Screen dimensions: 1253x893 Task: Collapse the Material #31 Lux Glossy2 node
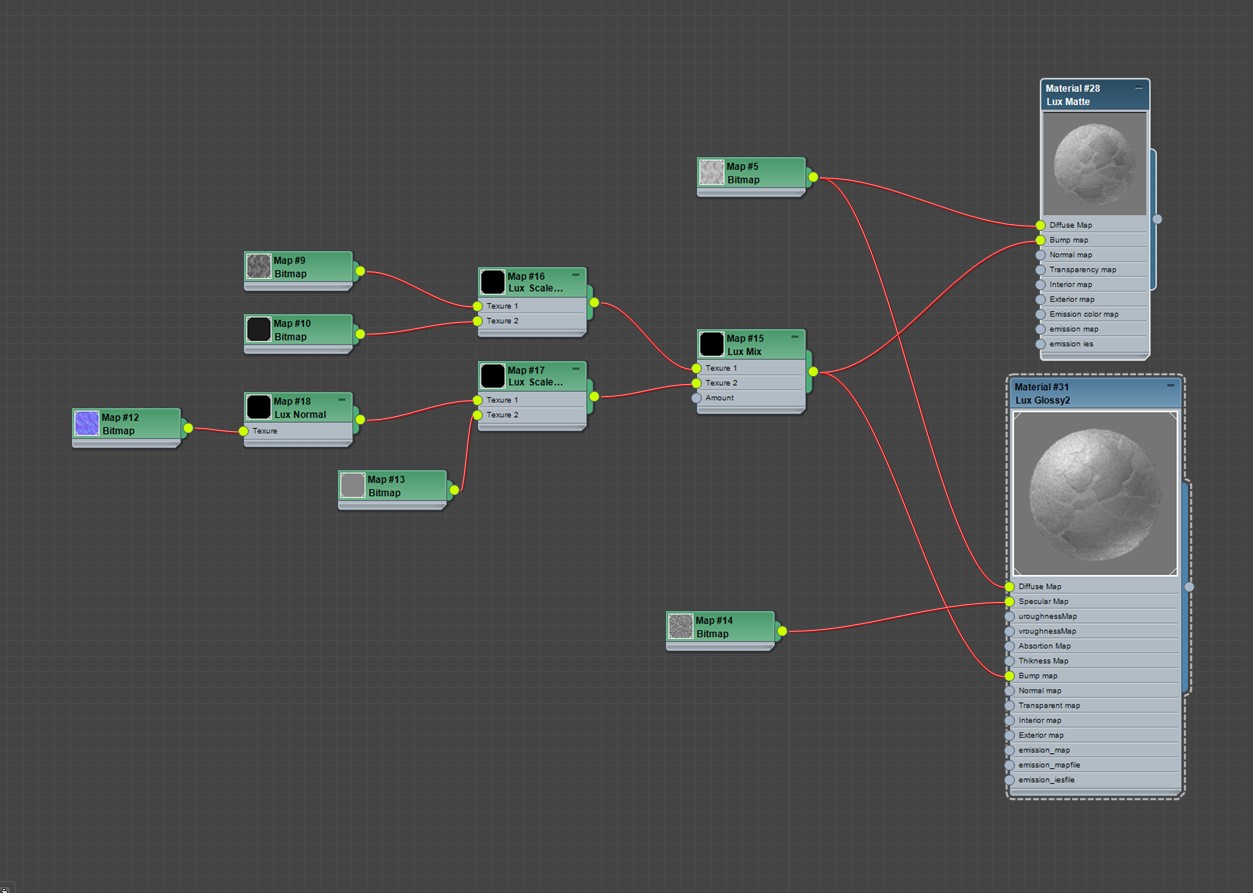point(1171,385)
